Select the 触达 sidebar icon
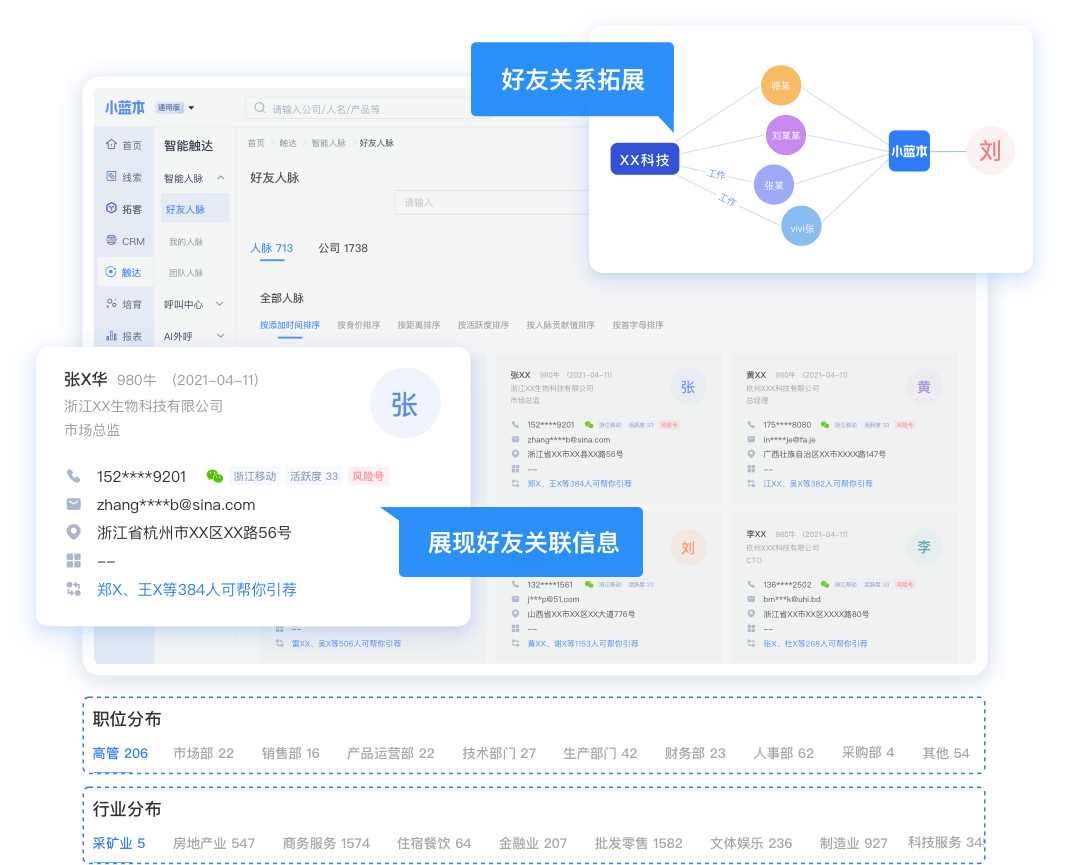The width and height of the screenshot is (1065, 865). point(111,272)
